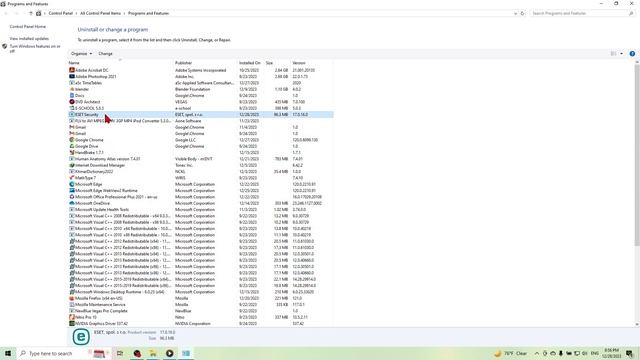640x360 pixels.
Task: Select NewBlue Vegas Pro Complete row
Action: [200, 311]
